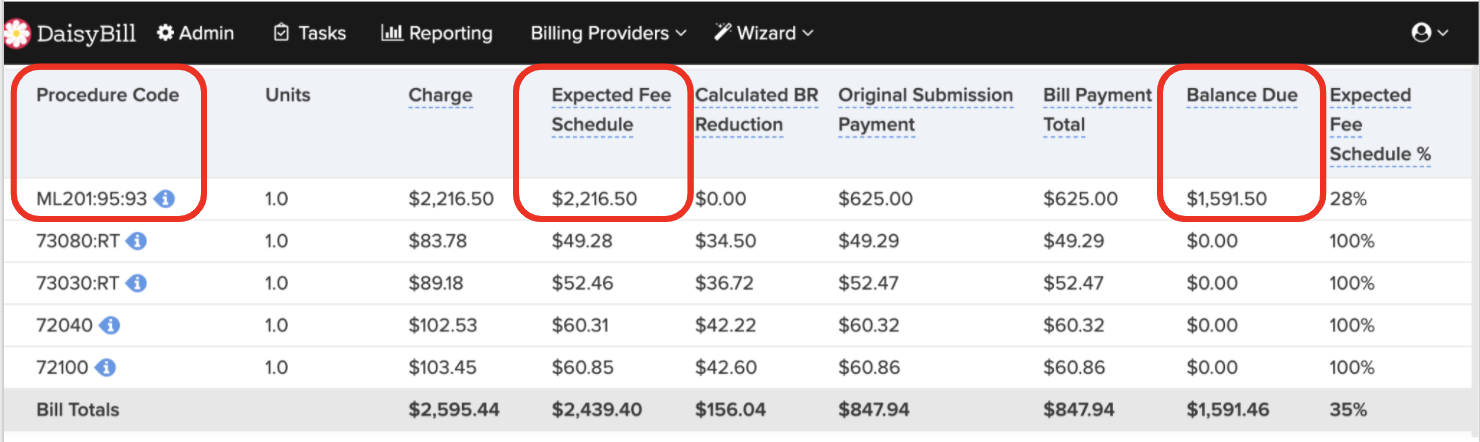View info icon next to 72040

110,325
